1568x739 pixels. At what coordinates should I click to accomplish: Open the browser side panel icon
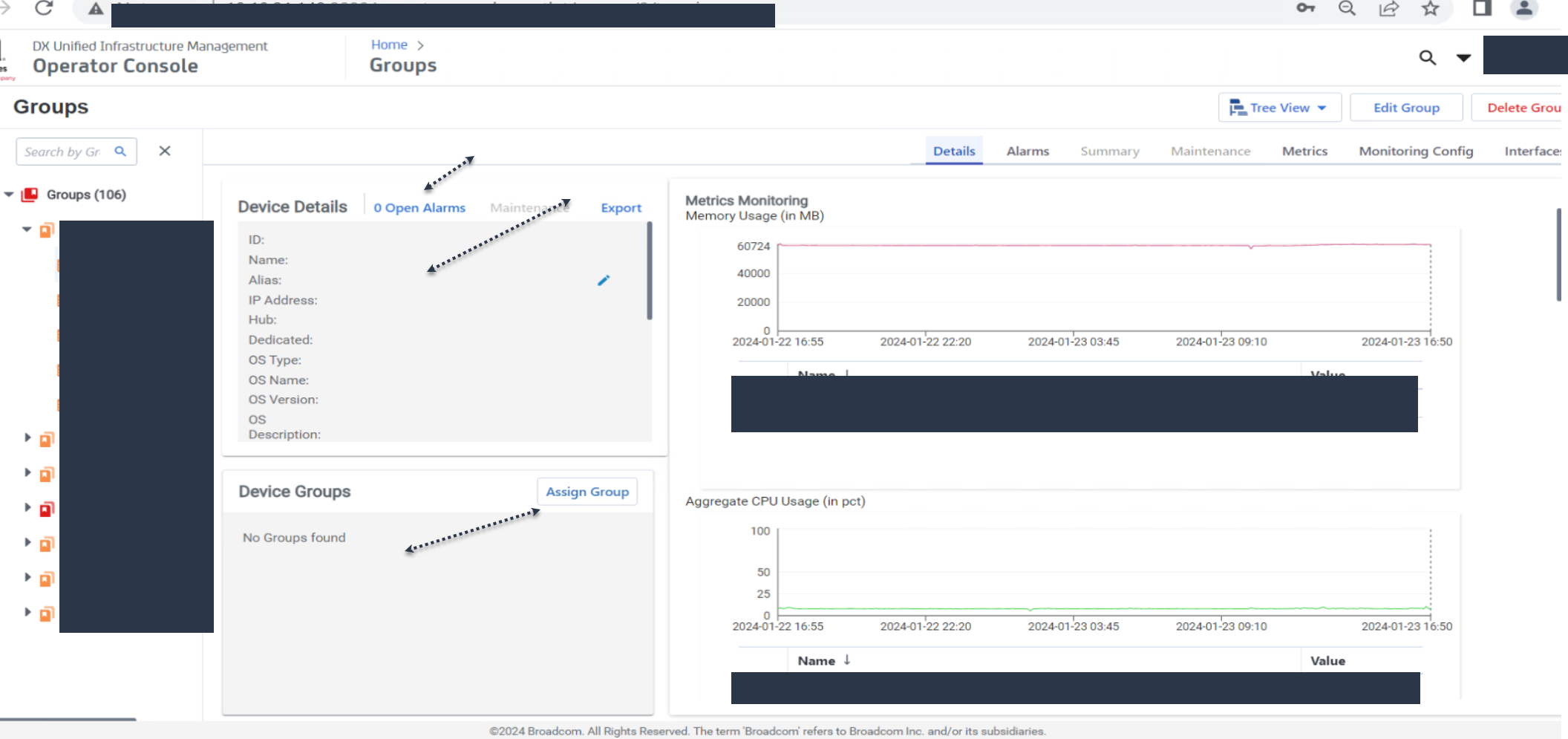pos(1482,8)
